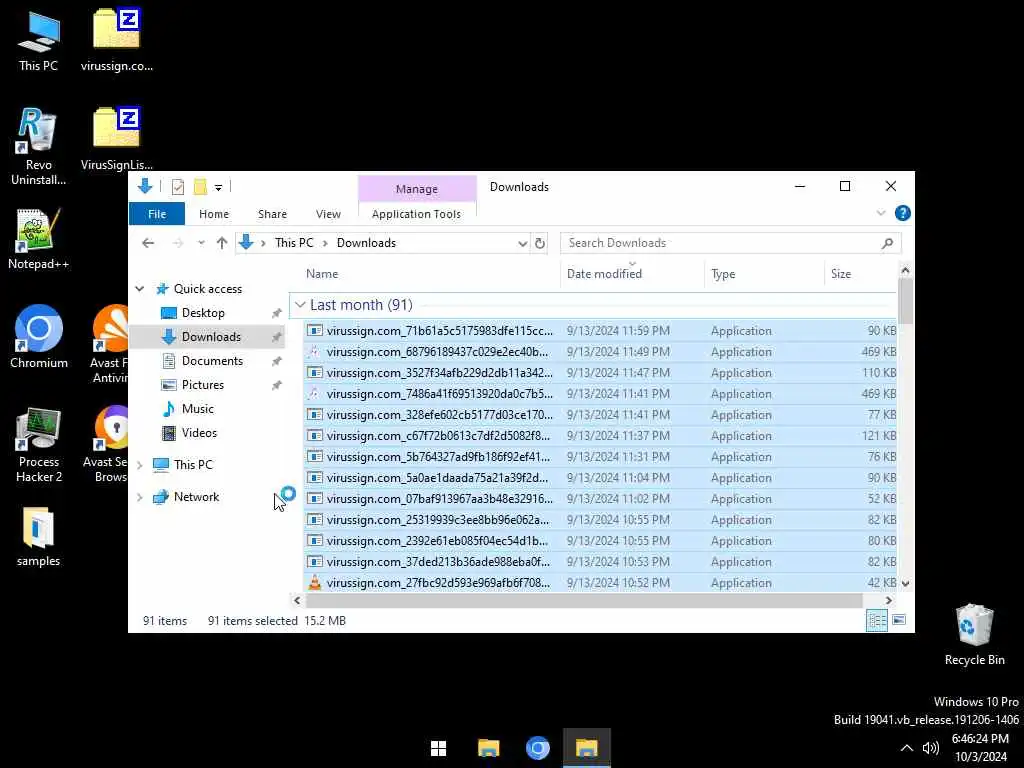Select Pictures in navigation pane

pyautogui.click(x=202, y=385)
